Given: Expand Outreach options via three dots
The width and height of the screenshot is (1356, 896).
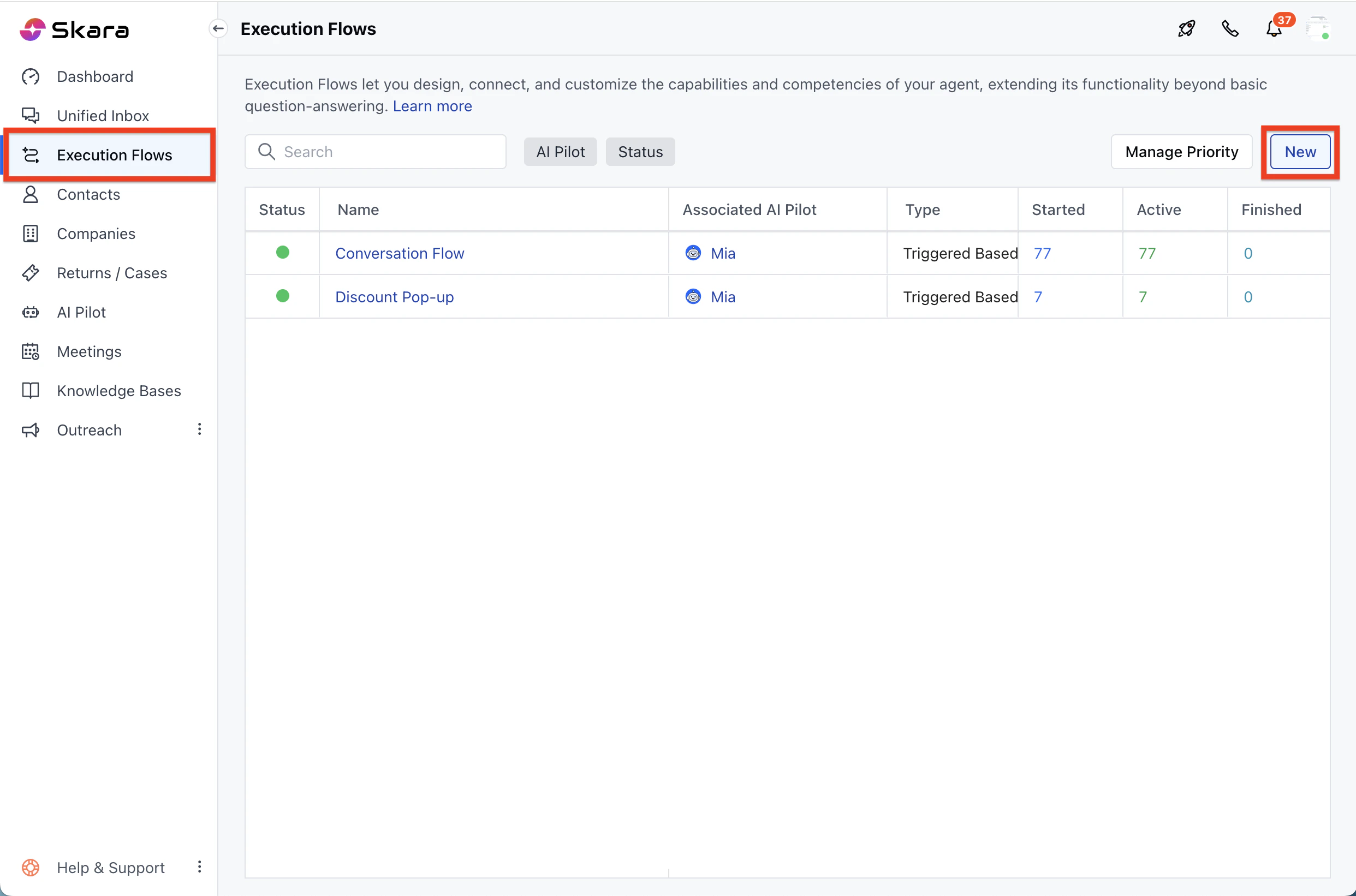Looking at the screenshot, I should coord(199,429).
